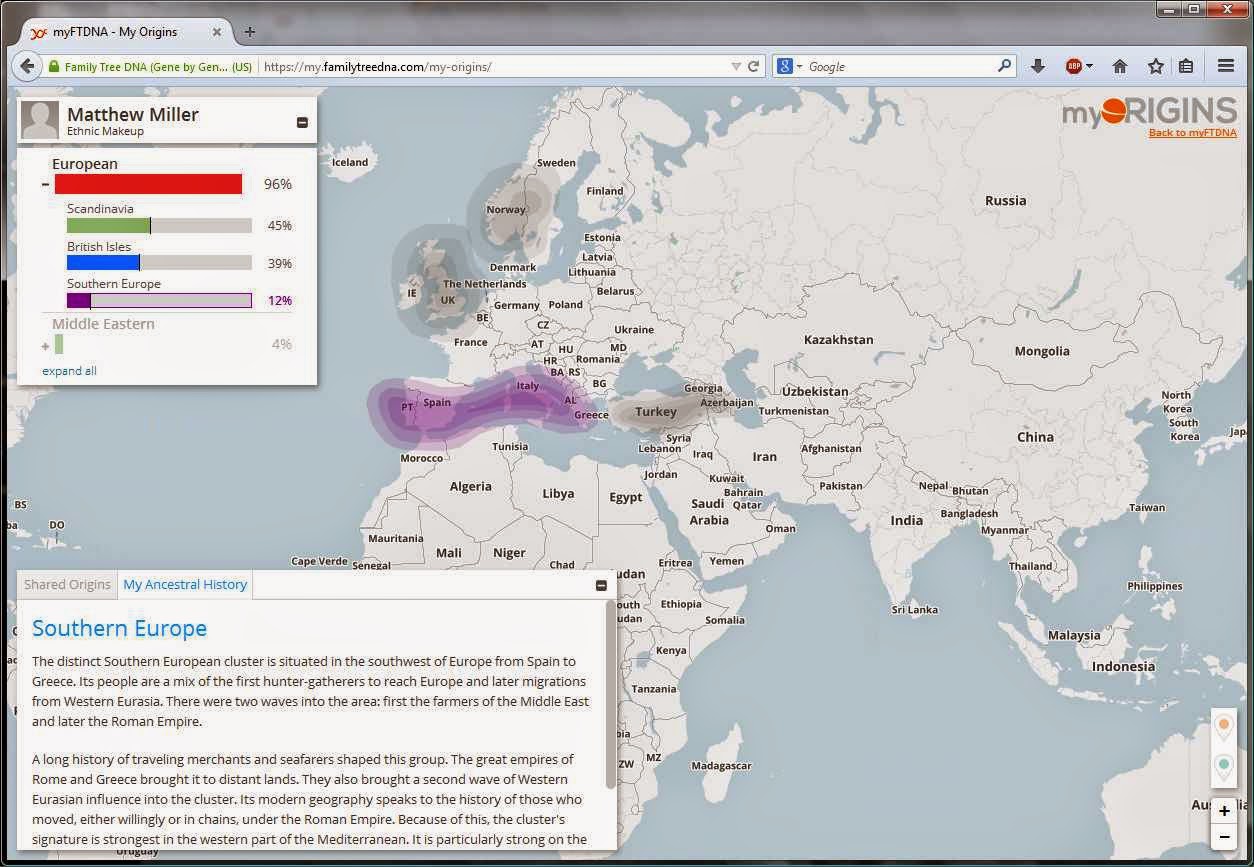This screenshot has width=1254, height=867.
Task: Bookmark this page with the star icon
Action: pyautogui.click(x=1156, y=65)
